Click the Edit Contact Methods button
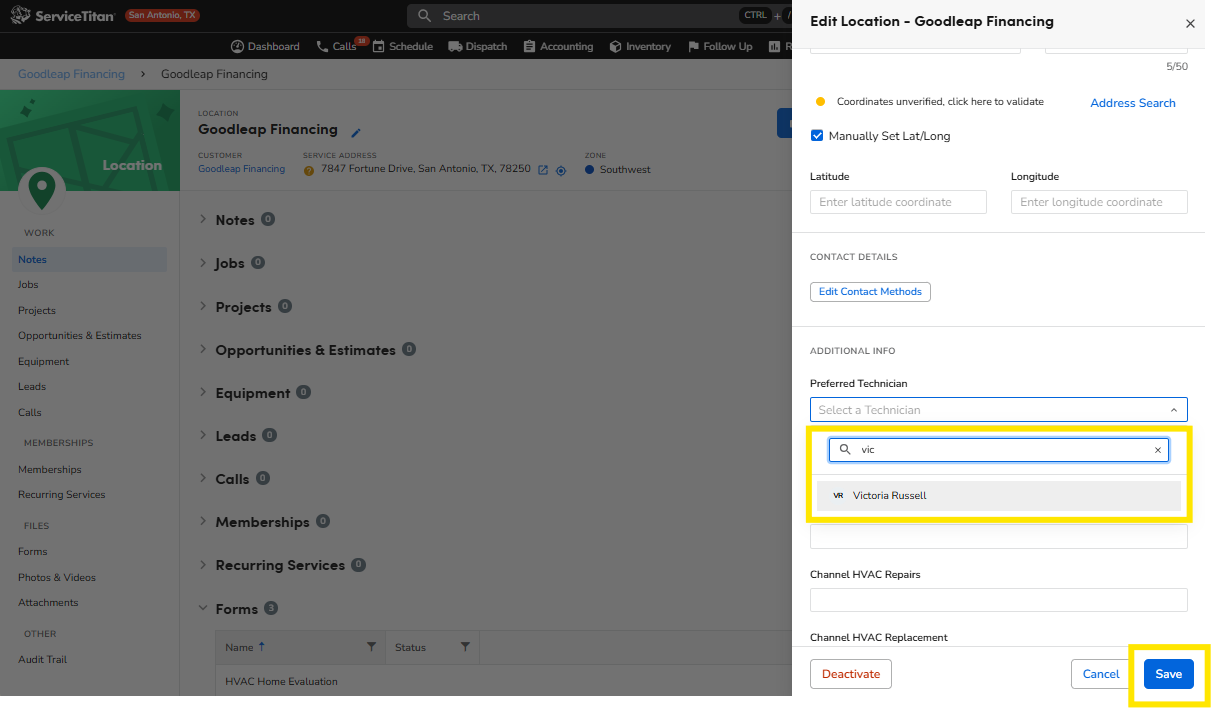1211x708 pixels. coord(870,292)
